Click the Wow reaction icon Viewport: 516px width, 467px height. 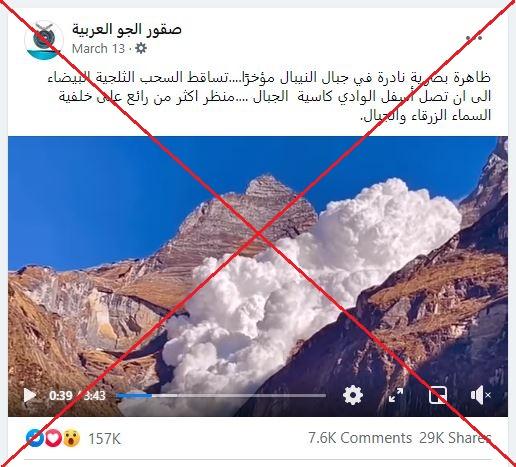click(71, 438)
